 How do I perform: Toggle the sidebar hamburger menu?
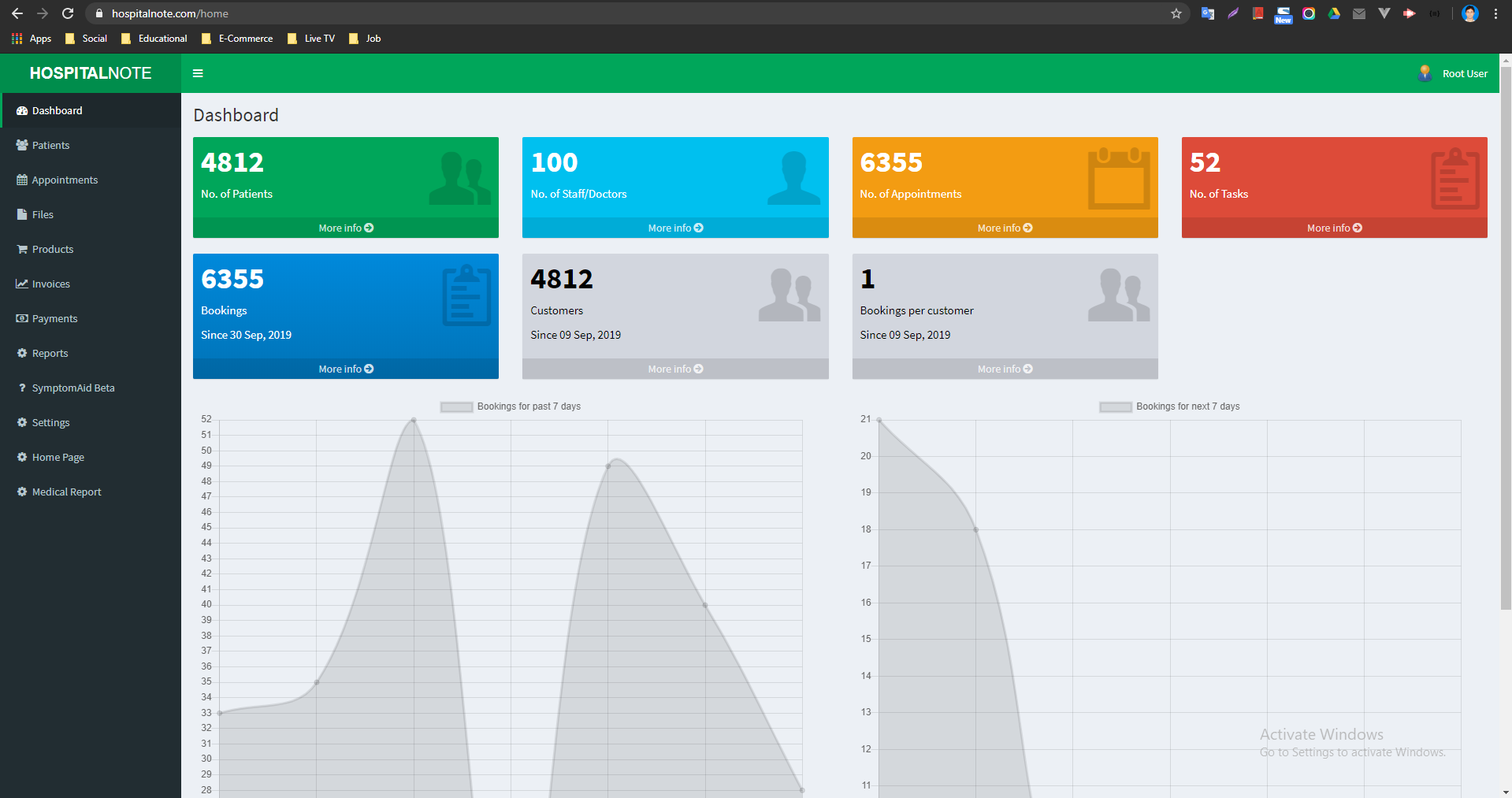(x=198, y=73)
